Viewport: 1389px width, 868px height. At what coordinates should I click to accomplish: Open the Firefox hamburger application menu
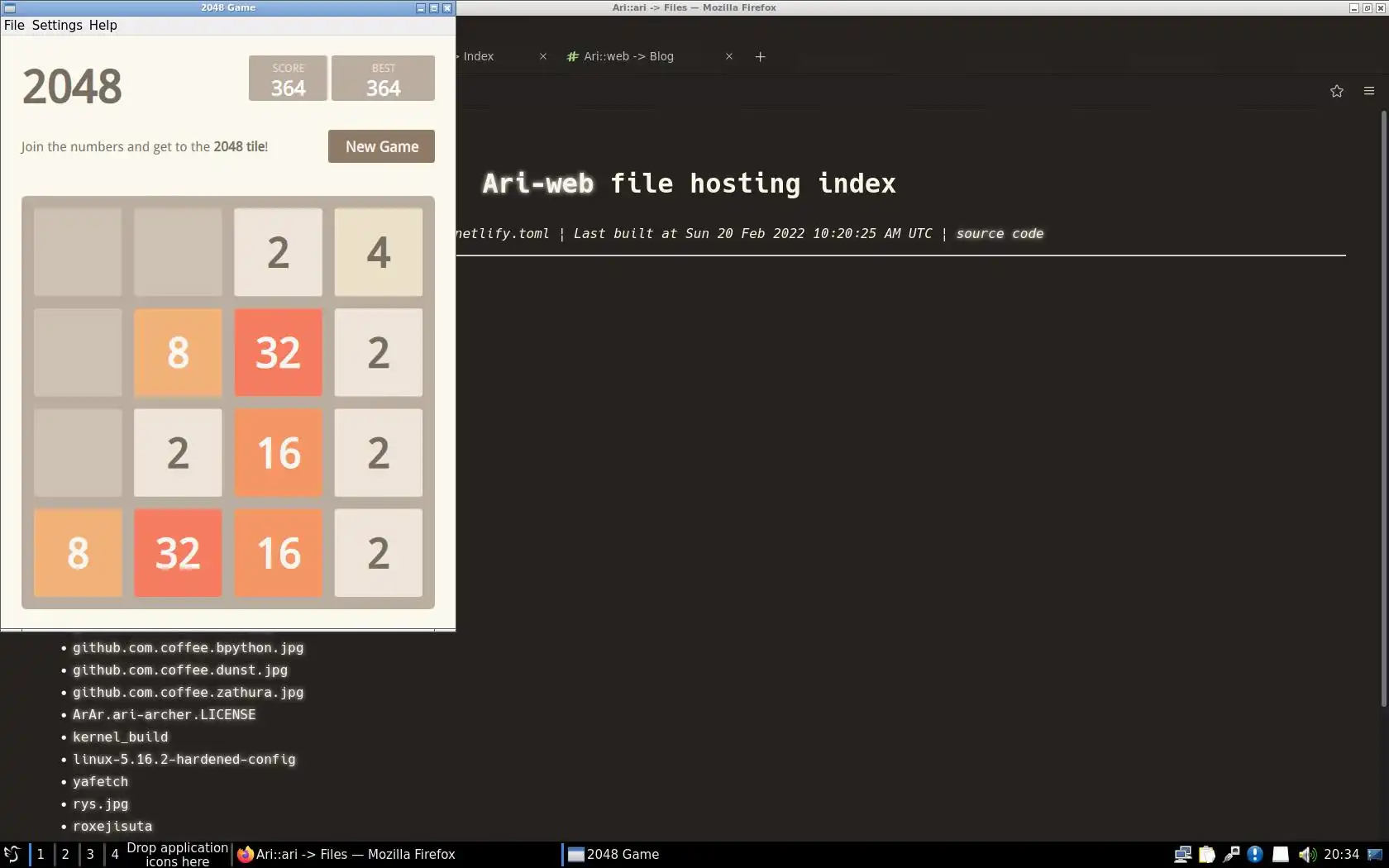[1369, 91]
